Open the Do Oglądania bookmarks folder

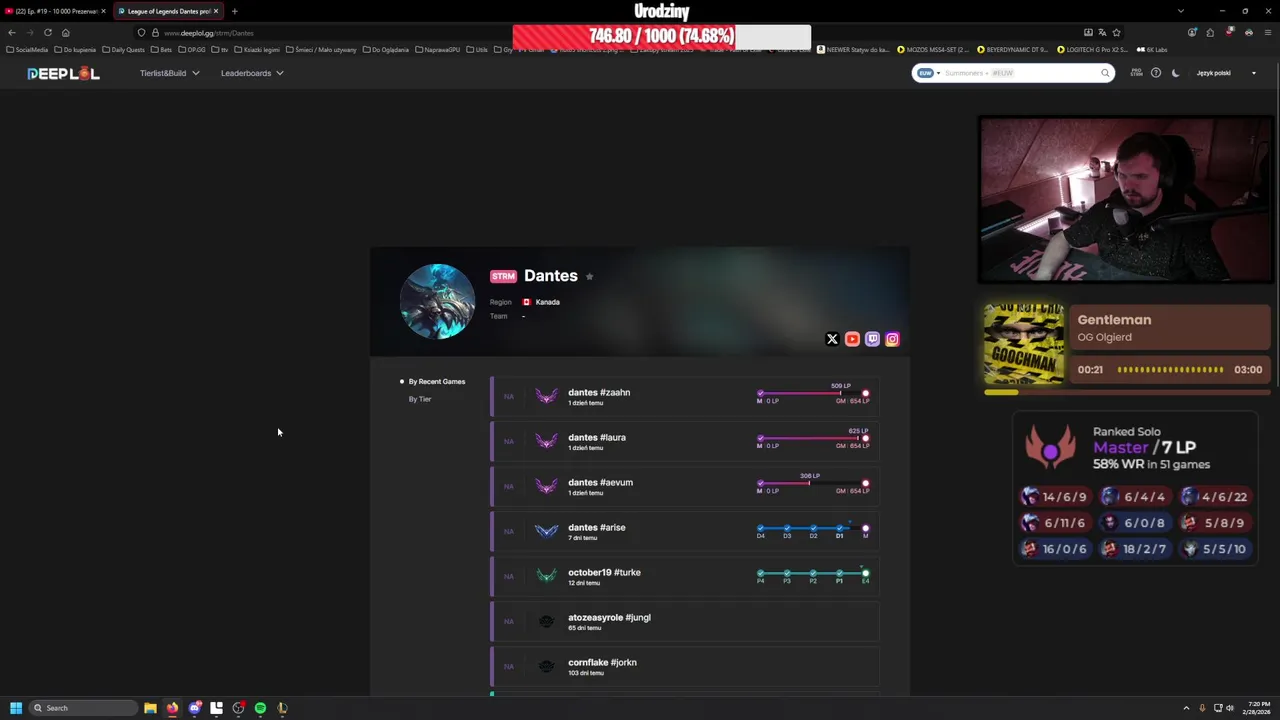pos(387,49)
